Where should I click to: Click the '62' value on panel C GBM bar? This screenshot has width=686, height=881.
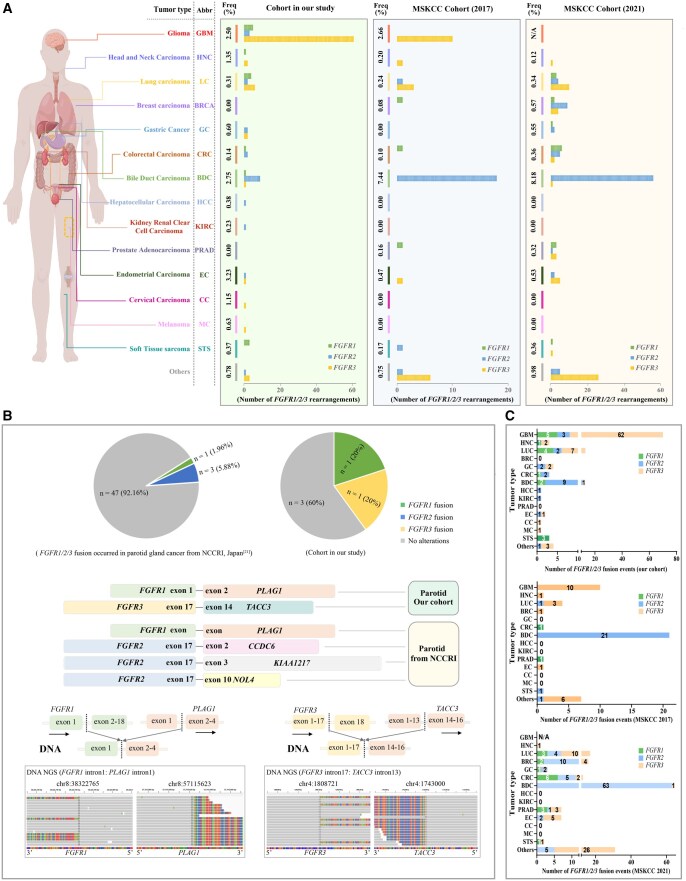[621, 435]
